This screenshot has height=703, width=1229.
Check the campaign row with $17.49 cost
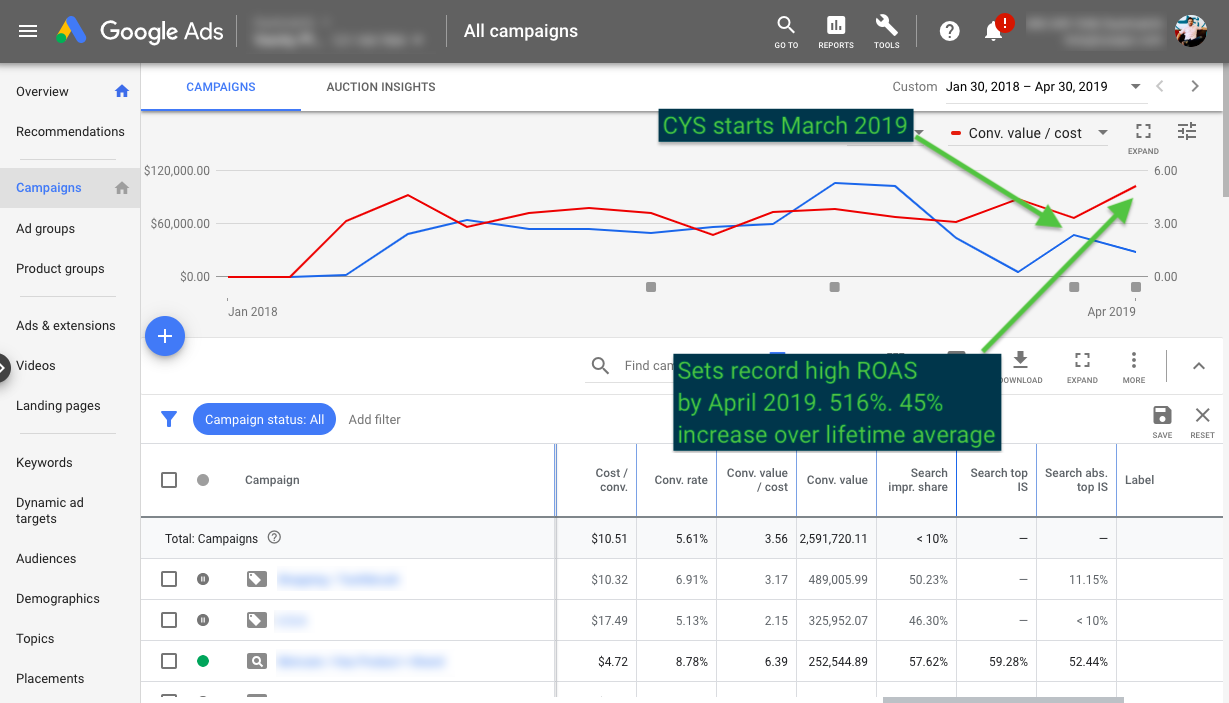click(x=169, y=620)
